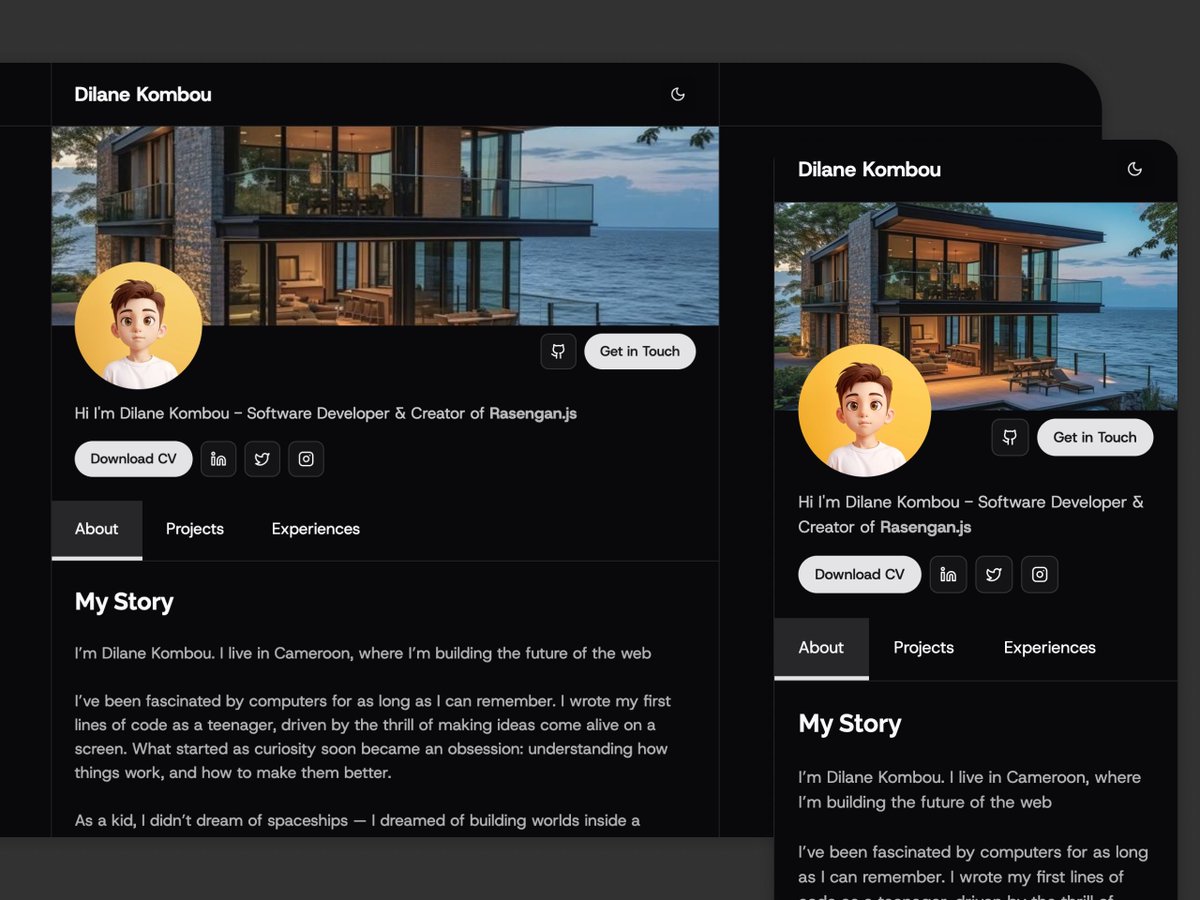The image size is (1200, 900).
Task: Switch theme using the mobile moon toggle
Action: point(1135,169)
